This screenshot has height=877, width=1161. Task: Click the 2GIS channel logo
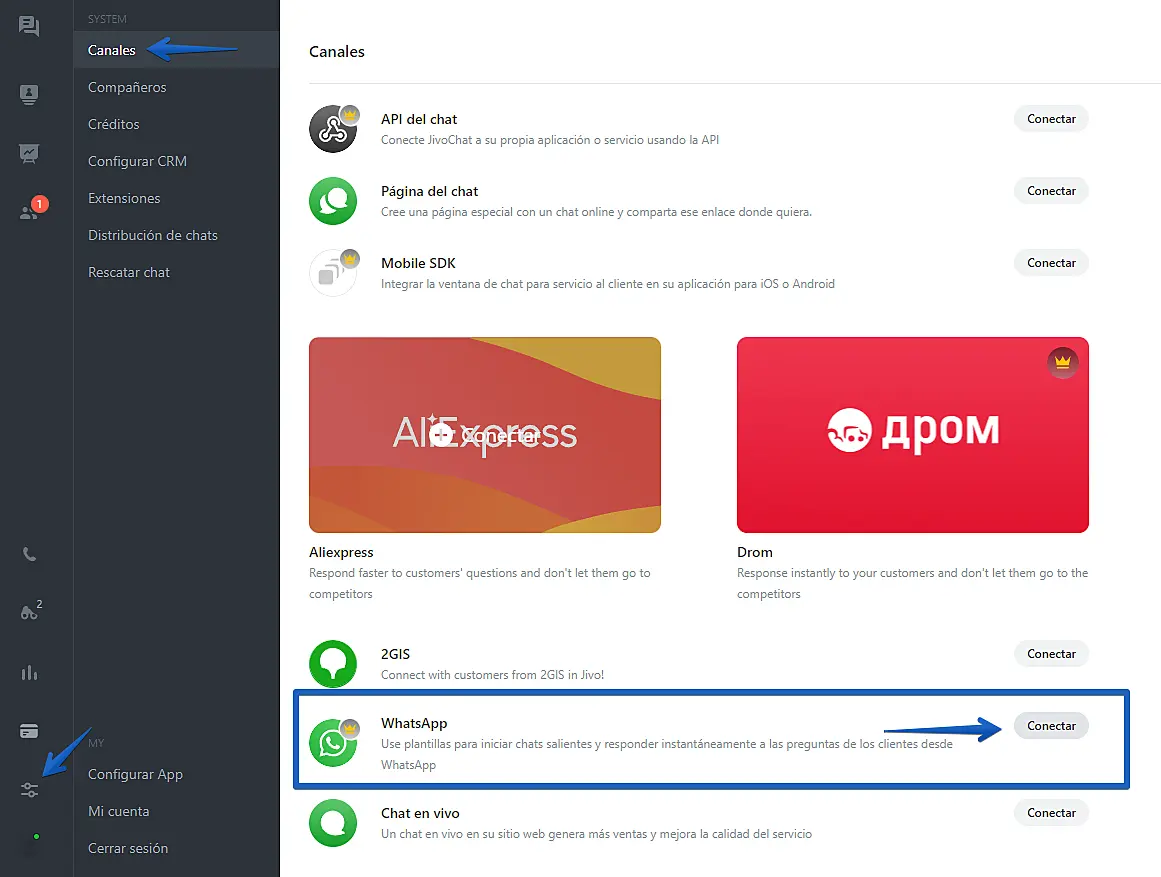pyautogui.click(x=333, y=664)
